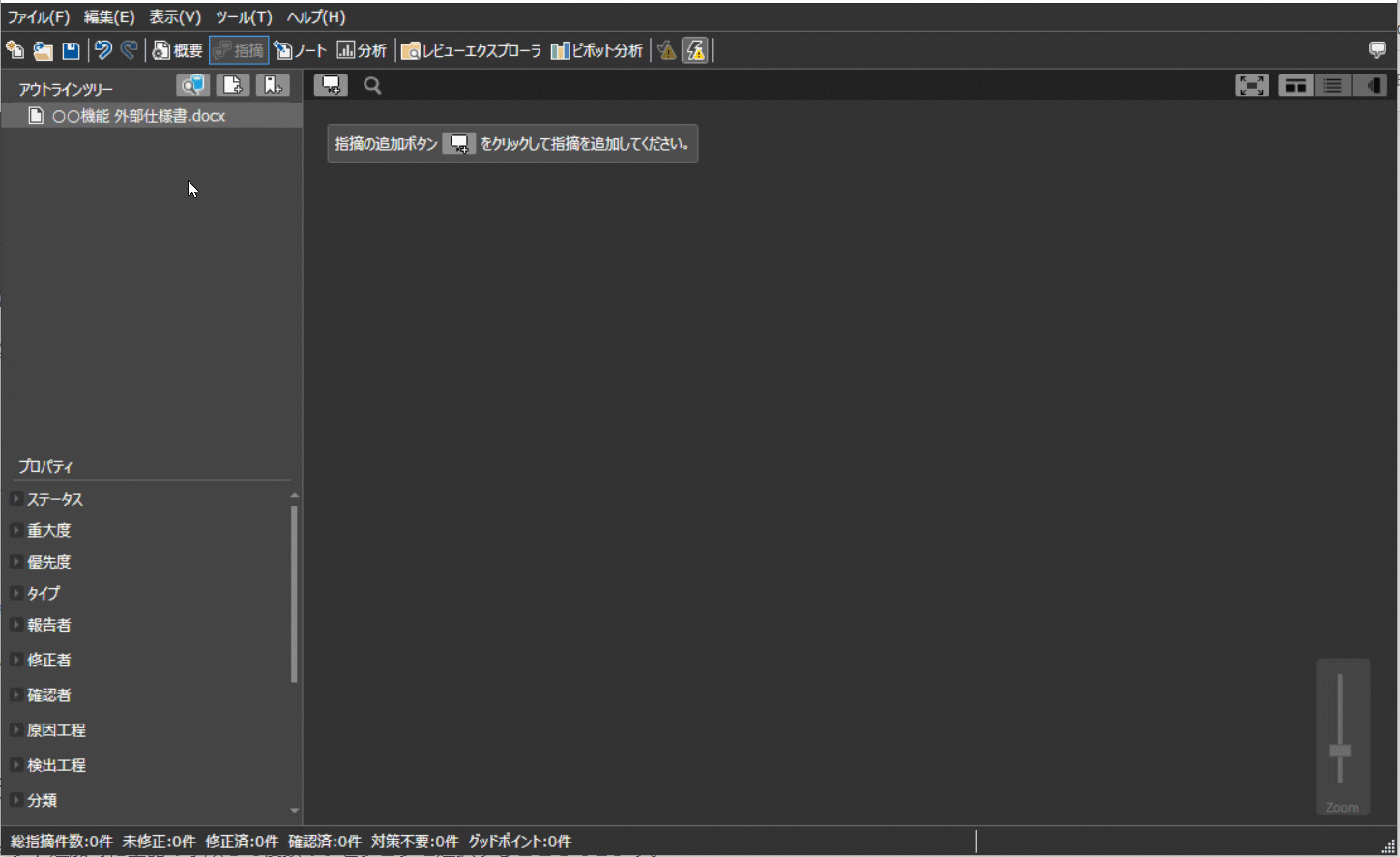
Task: Click the undo arrow icon
Action: (102, 51)
